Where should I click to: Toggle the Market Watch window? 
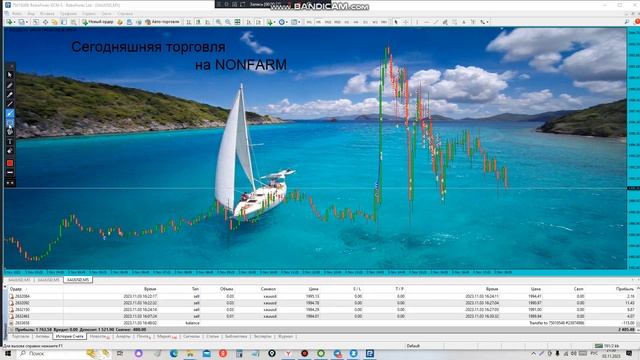[x=36, y=22]
